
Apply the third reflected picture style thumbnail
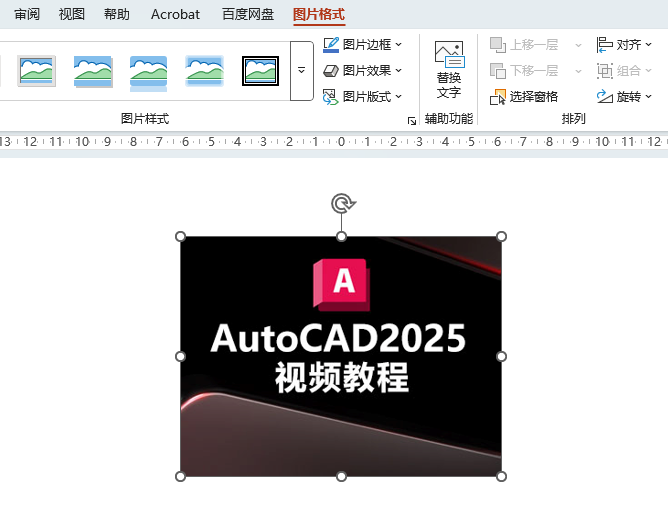pyautogui.click(x=148, y=73)
